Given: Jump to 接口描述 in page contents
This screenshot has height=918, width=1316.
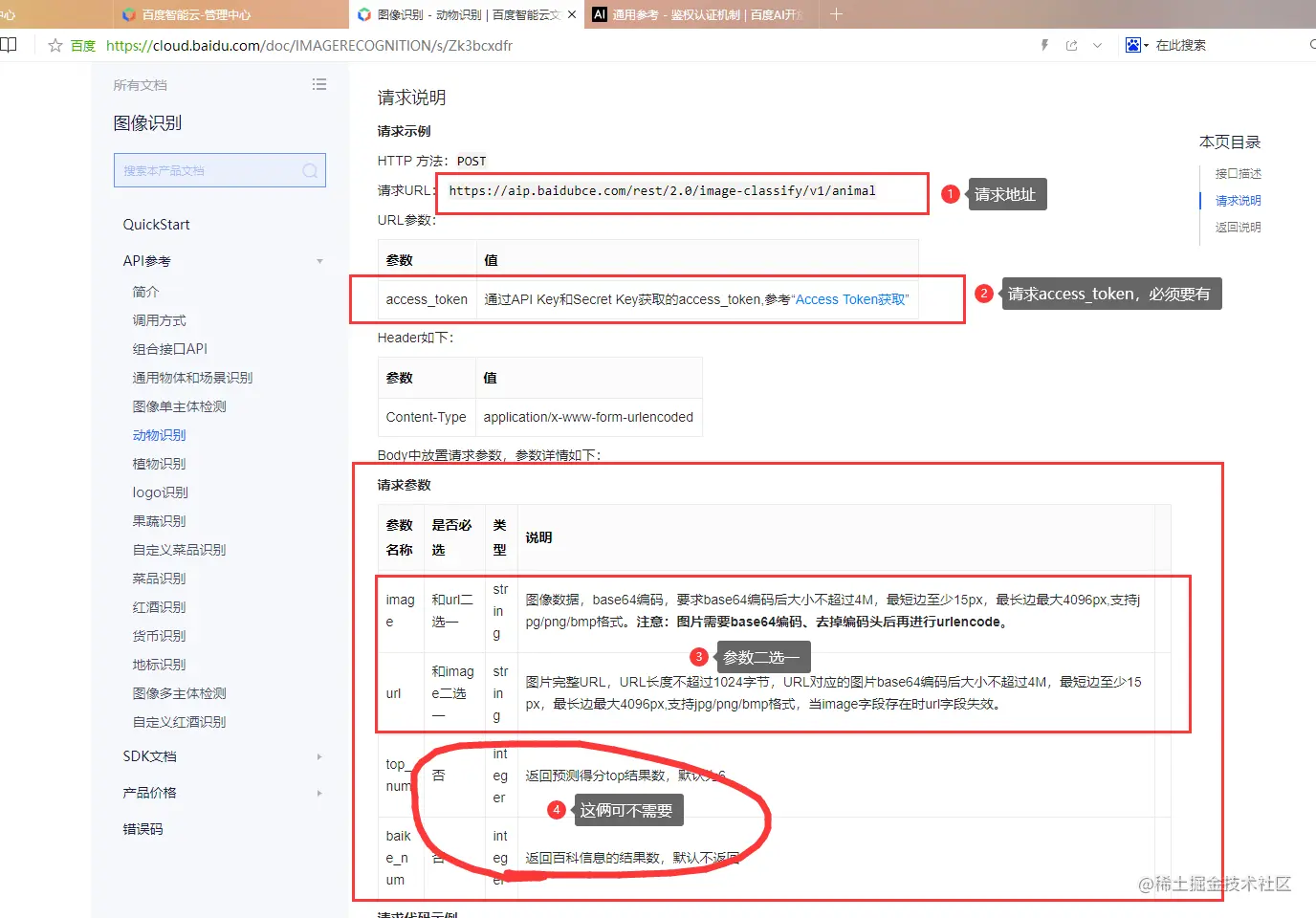Looking at the screenshot, I should click(1238, 173).
